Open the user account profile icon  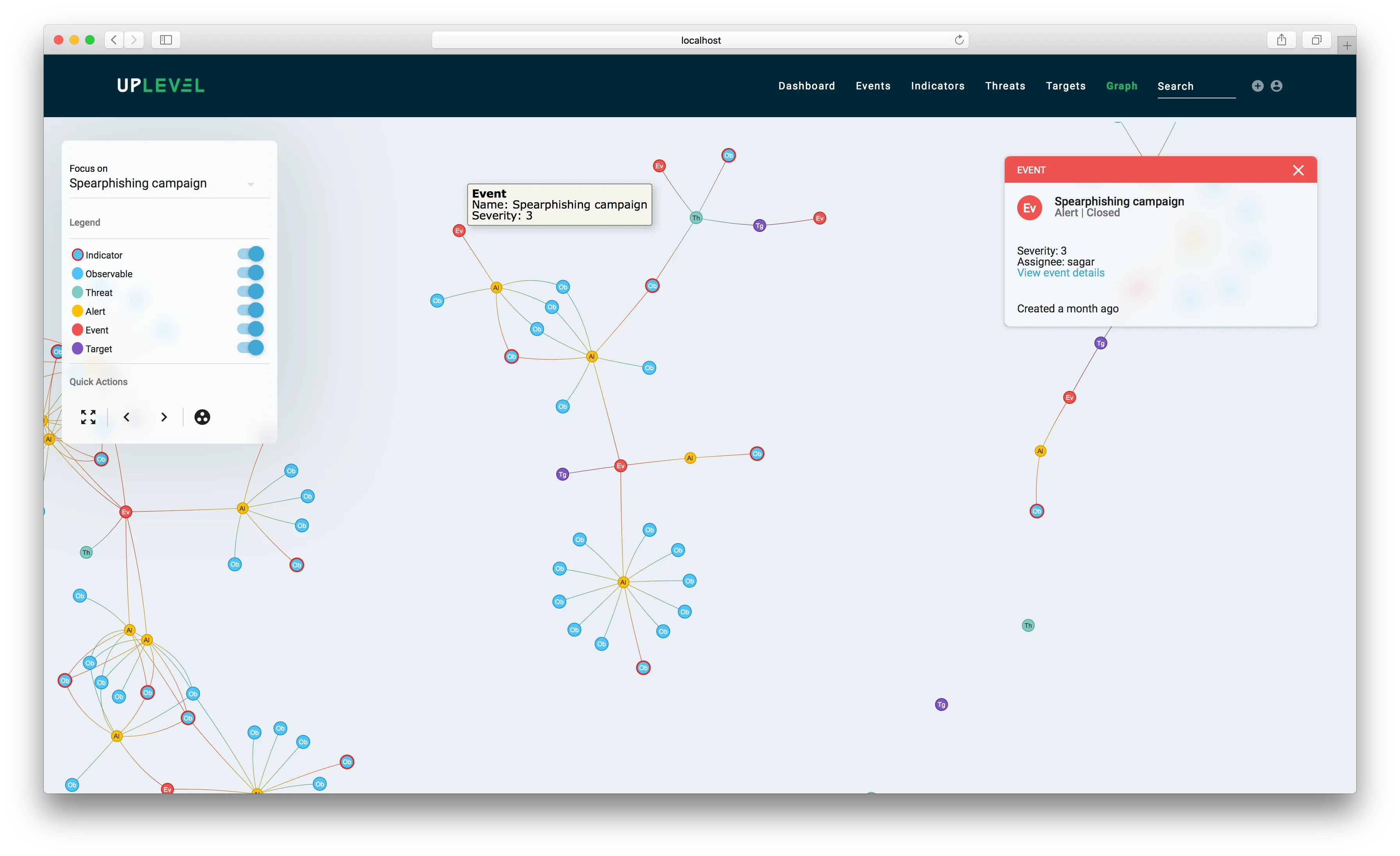coord(1277,86)
